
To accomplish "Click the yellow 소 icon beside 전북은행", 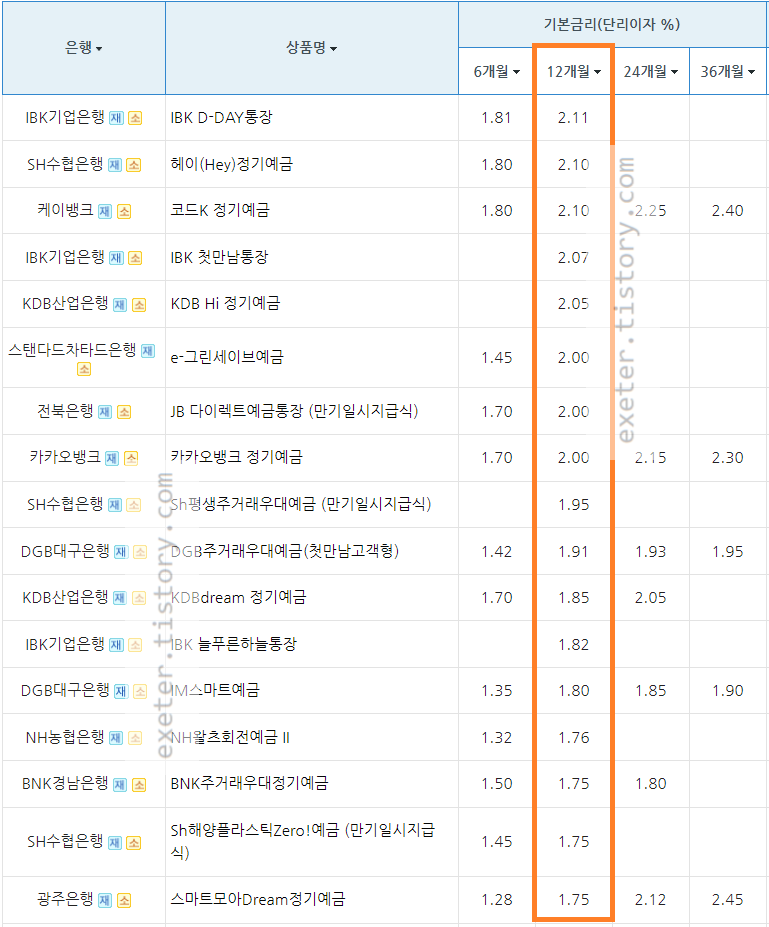I will (124, 411).
